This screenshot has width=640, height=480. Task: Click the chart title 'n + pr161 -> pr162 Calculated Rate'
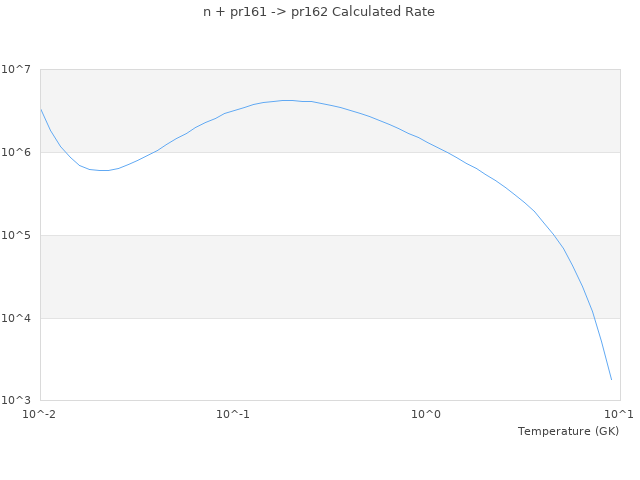click(319, 12)
